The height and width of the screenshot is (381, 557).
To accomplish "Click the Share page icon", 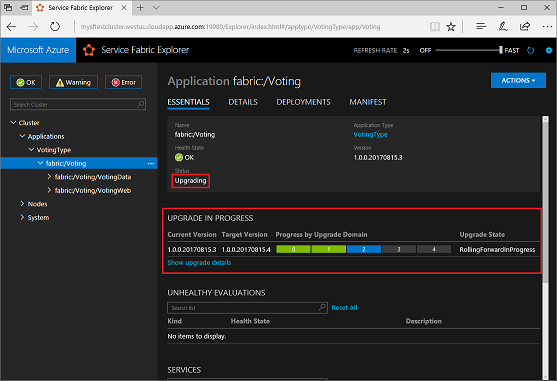I will [525, 26].
